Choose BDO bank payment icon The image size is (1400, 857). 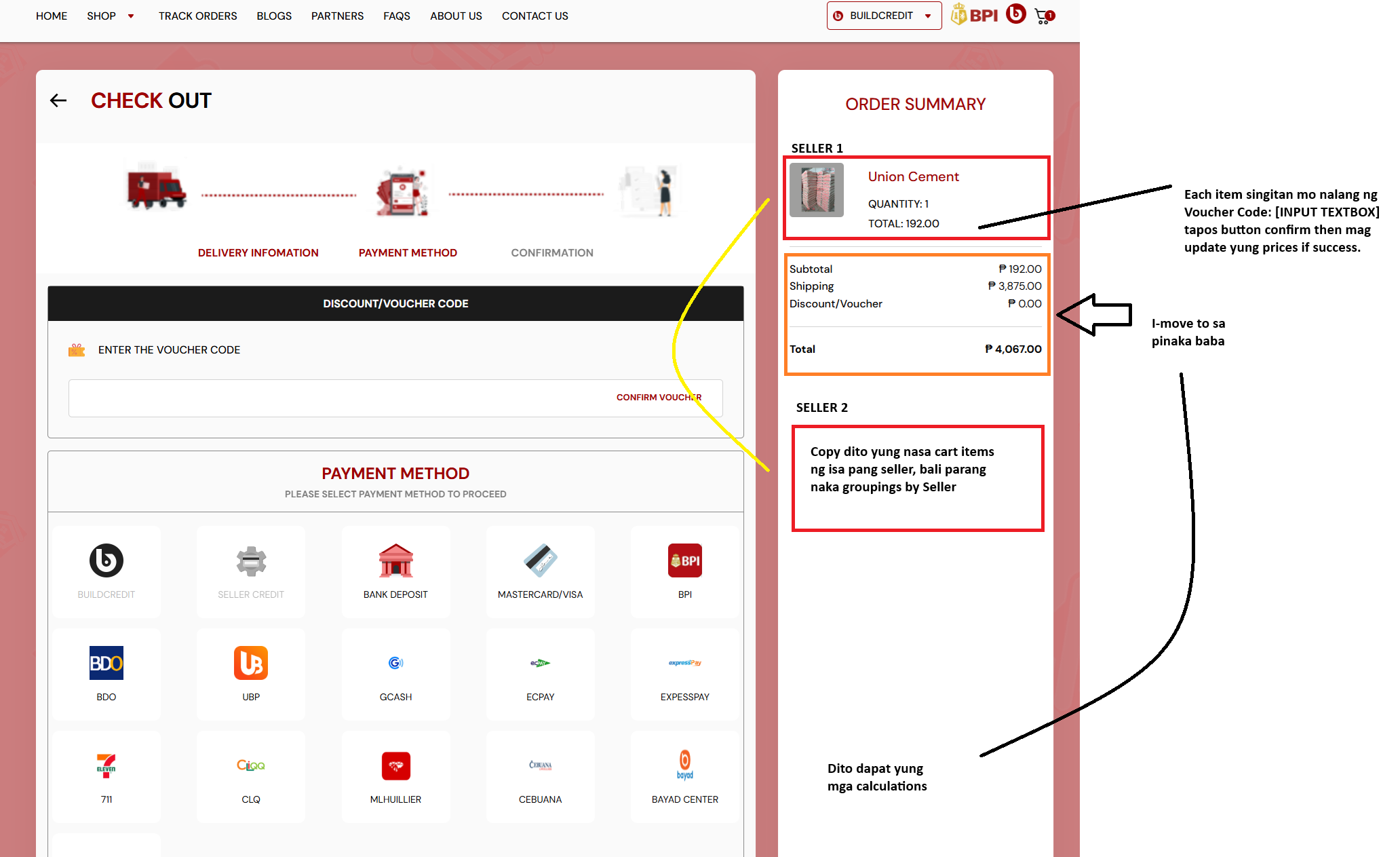click(x=106, y=663)
